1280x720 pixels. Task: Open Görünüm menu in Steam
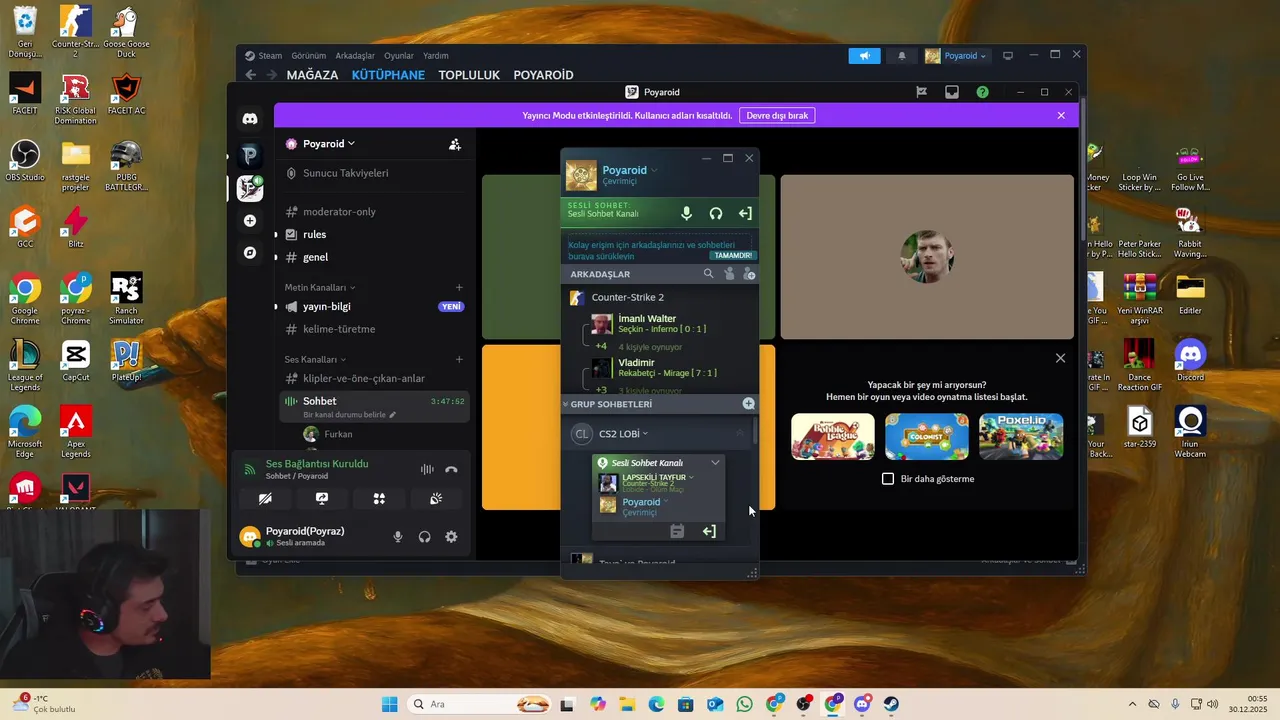pyautogui.click(x=308, y=56)
